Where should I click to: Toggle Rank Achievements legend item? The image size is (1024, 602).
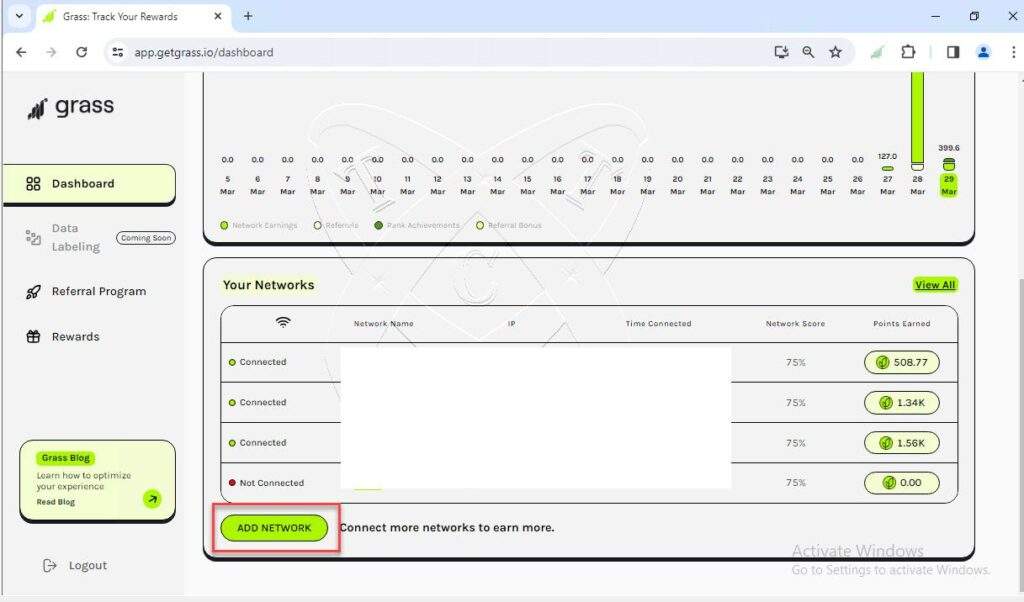(x=417, y=225)
